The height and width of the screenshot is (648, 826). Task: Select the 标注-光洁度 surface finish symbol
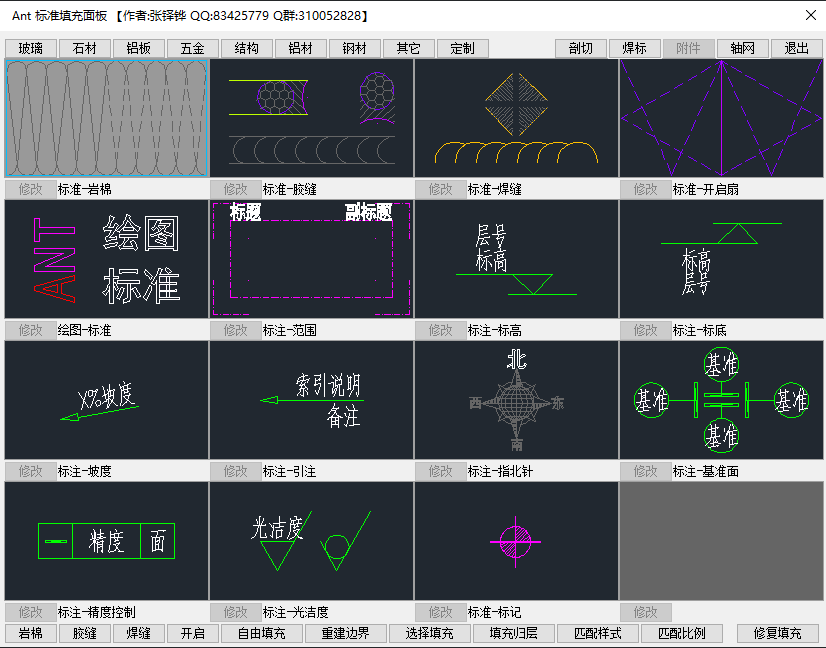click(x=311, y=541)
